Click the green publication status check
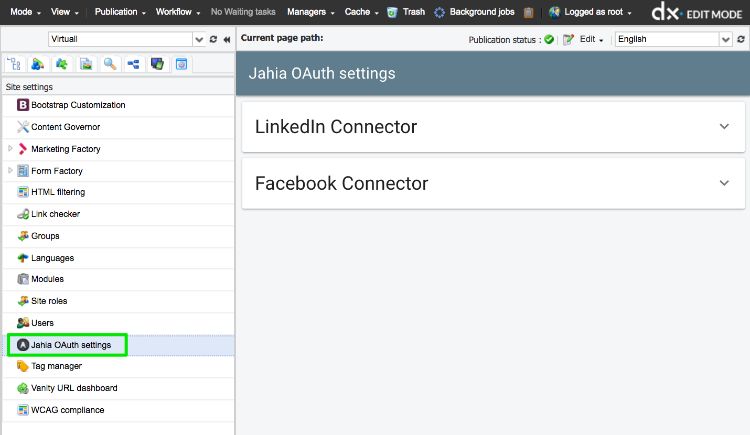This screenshot has width=750, height=435. pos(549,39)
